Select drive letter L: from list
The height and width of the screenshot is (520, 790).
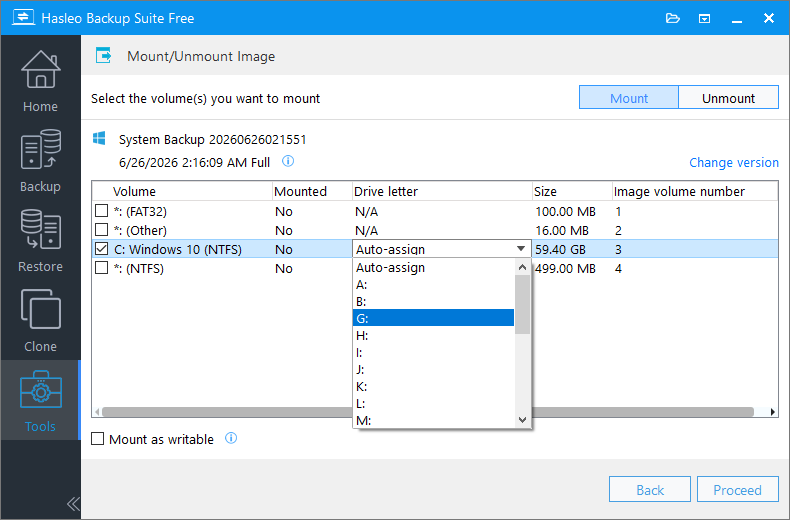tap(433, 404)
